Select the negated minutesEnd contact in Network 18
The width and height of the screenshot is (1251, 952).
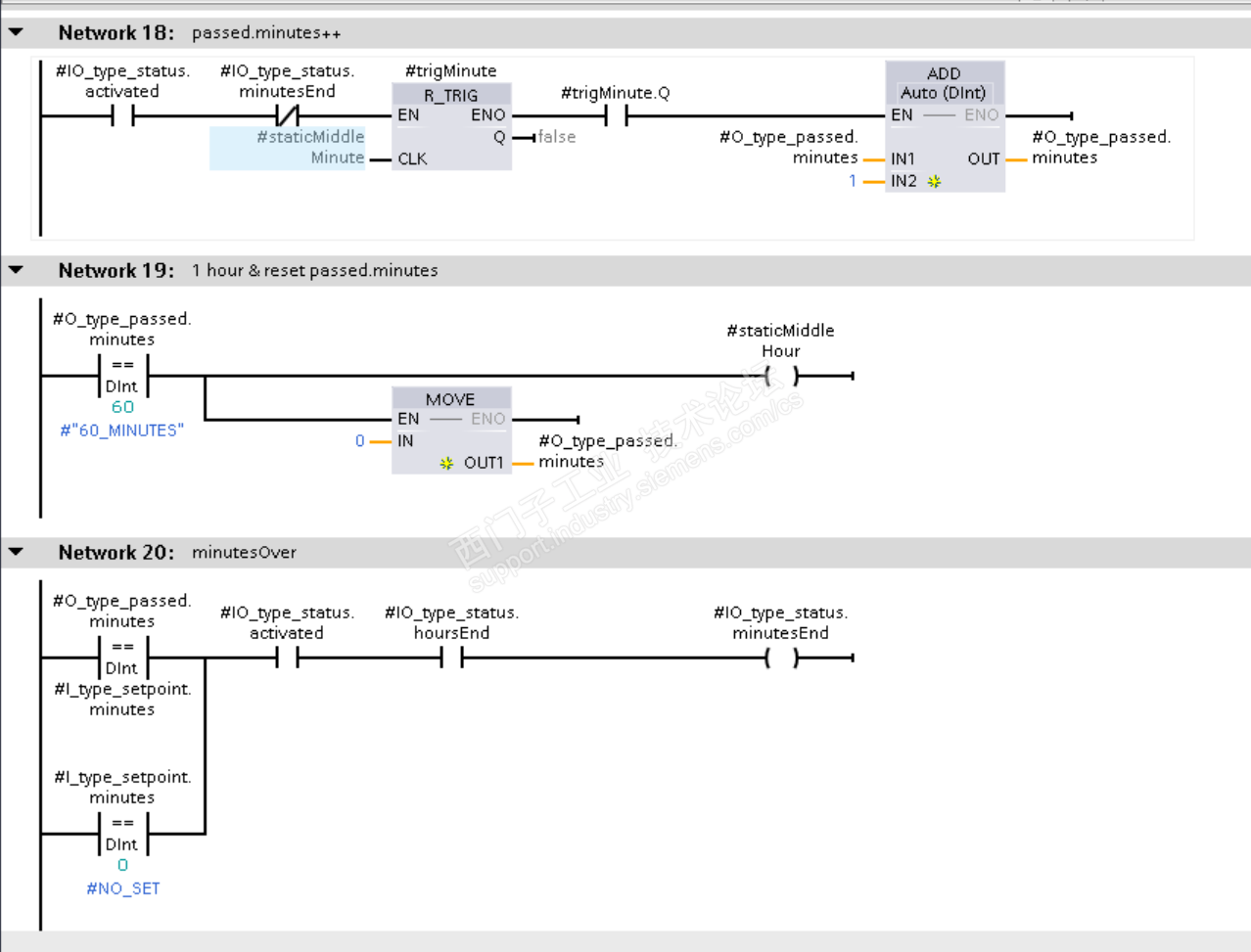point(287,116)
